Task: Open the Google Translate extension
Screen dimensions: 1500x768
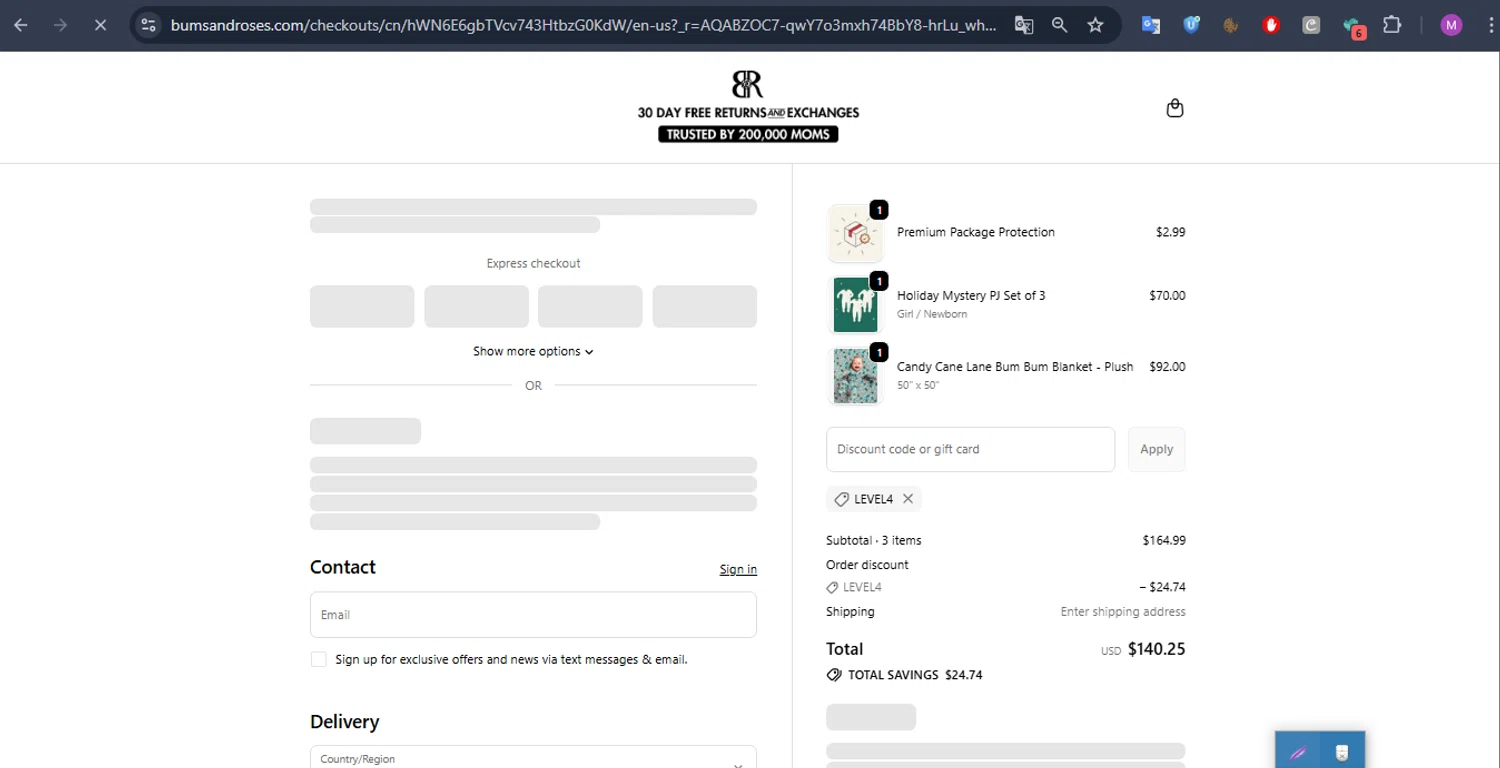Action: (x=1151, y=25)
